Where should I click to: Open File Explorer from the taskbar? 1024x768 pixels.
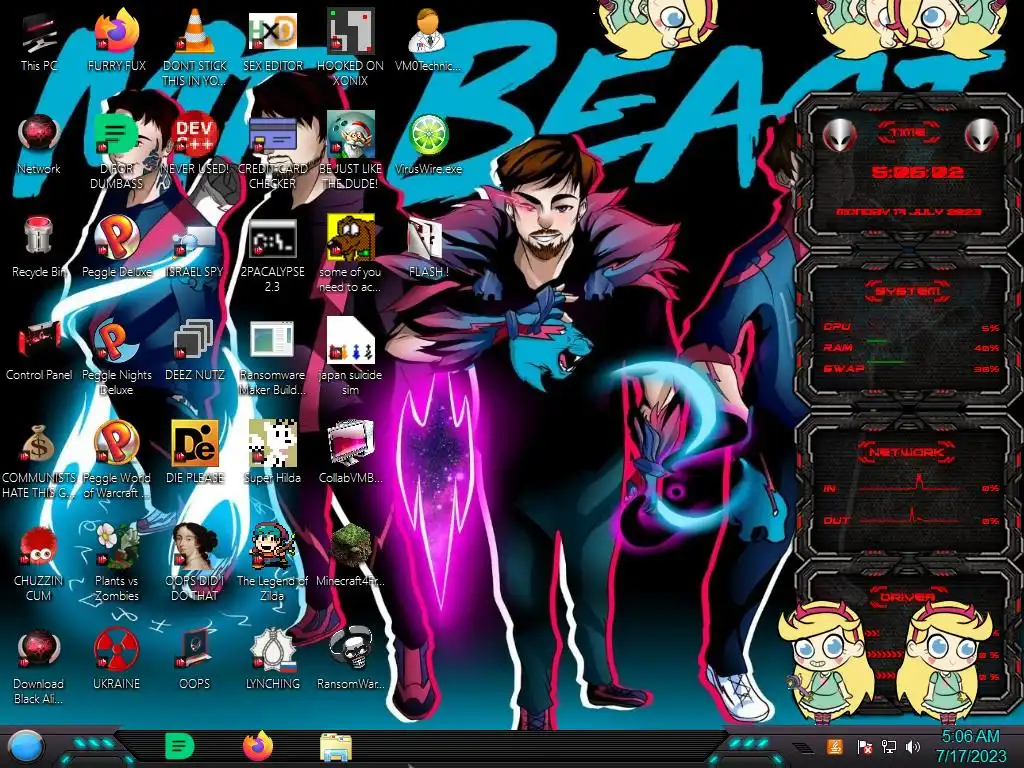click(336, 747)
